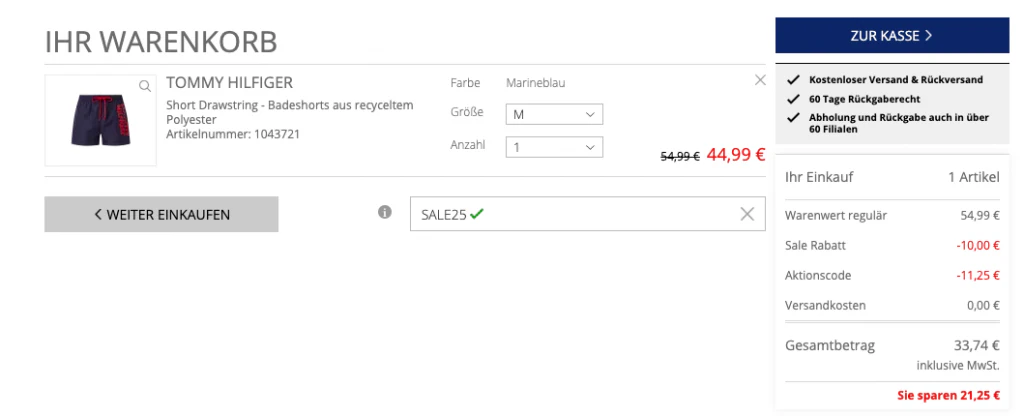This screenshot has height=416, width=1024.
Task: Click the info icon beside promo code
Action: pyautogui.click(x=385, y=212)
